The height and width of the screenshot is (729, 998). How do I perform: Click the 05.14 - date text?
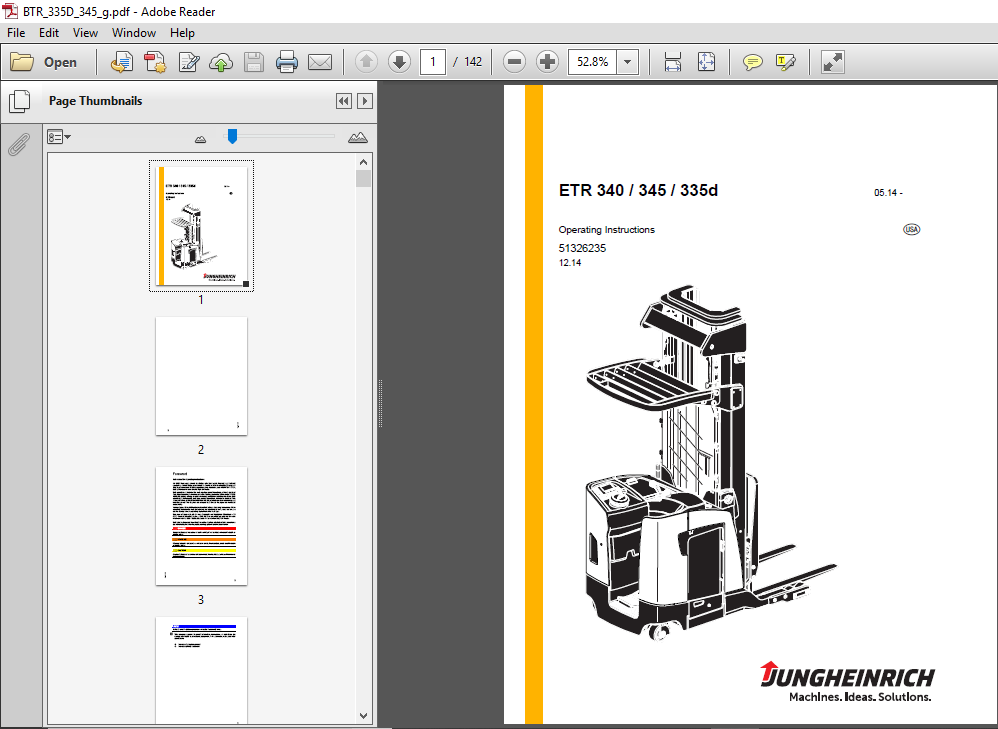tap(889, 193)
